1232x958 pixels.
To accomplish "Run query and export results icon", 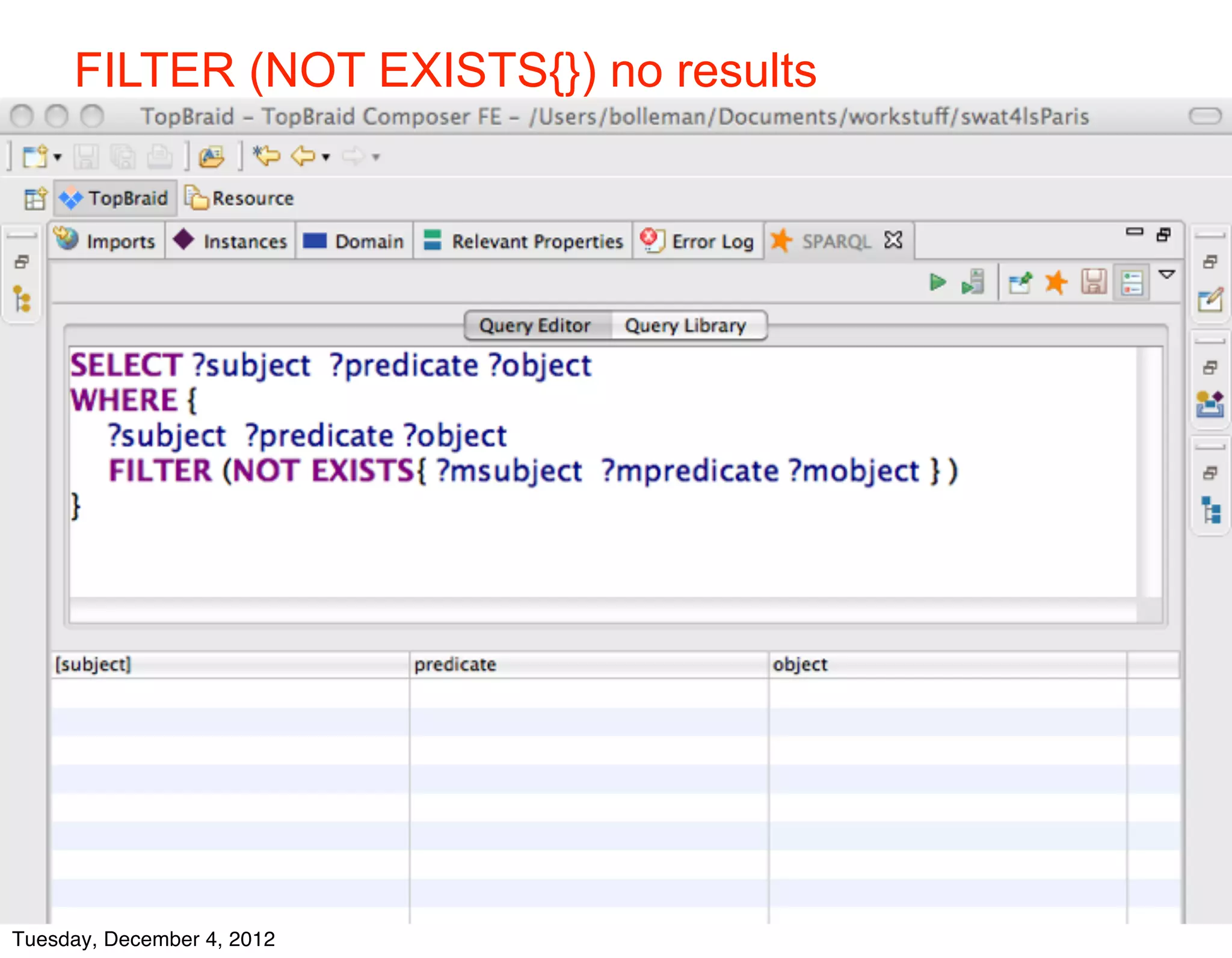I will pos(973,282).
